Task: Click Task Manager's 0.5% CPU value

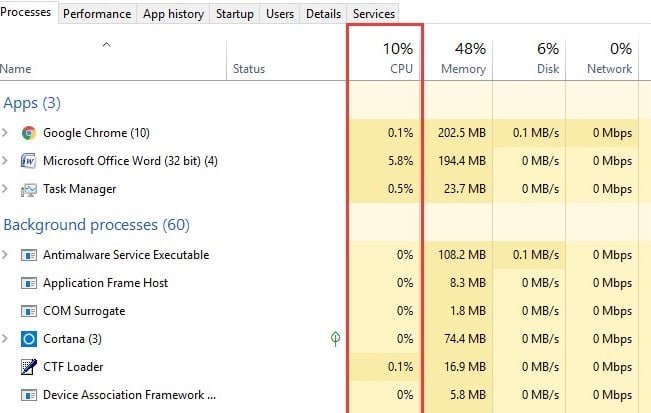Action: (x=400, y=189)
